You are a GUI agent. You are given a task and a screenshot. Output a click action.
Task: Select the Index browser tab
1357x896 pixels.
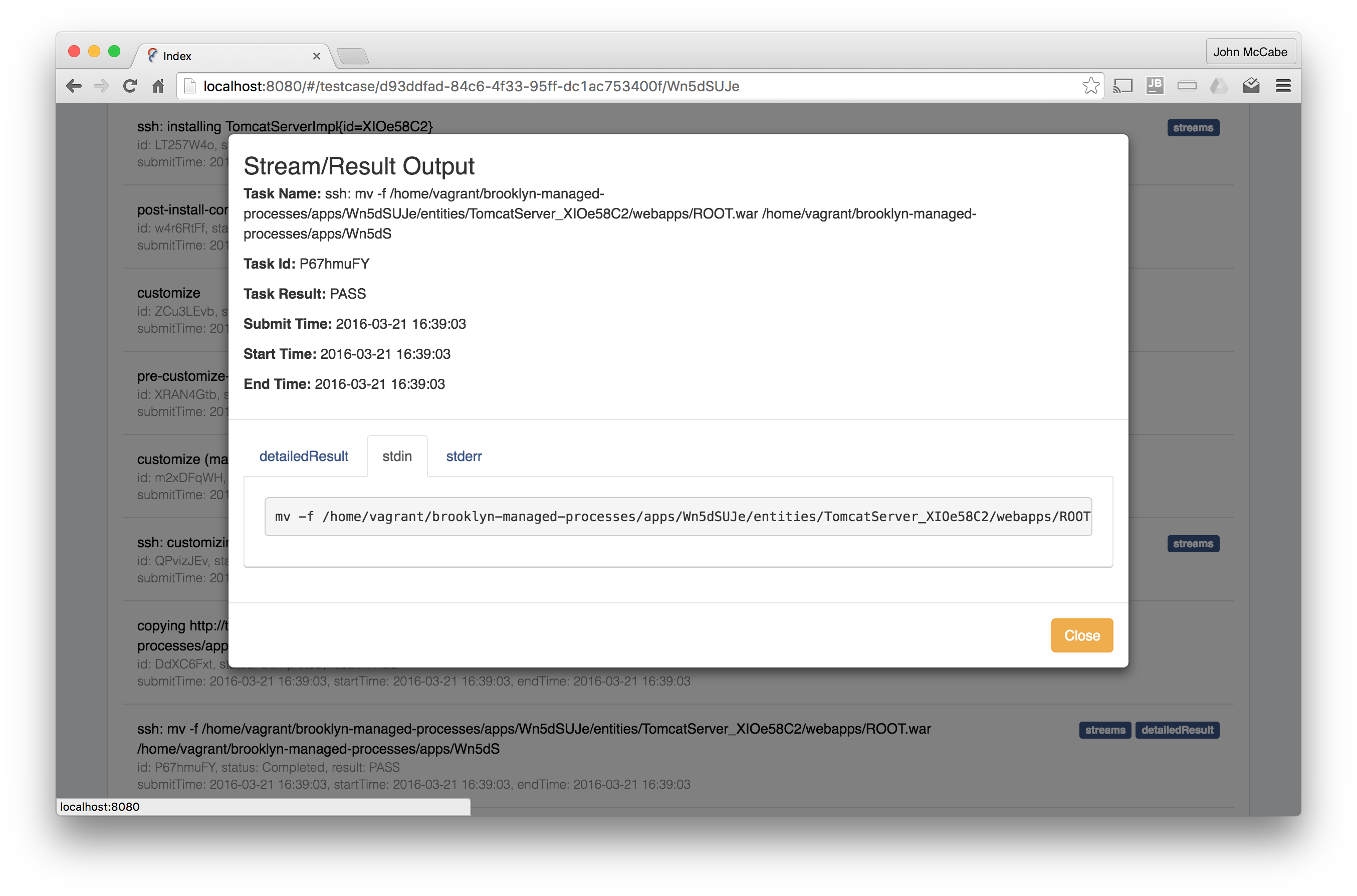click(x=232, y=56)
